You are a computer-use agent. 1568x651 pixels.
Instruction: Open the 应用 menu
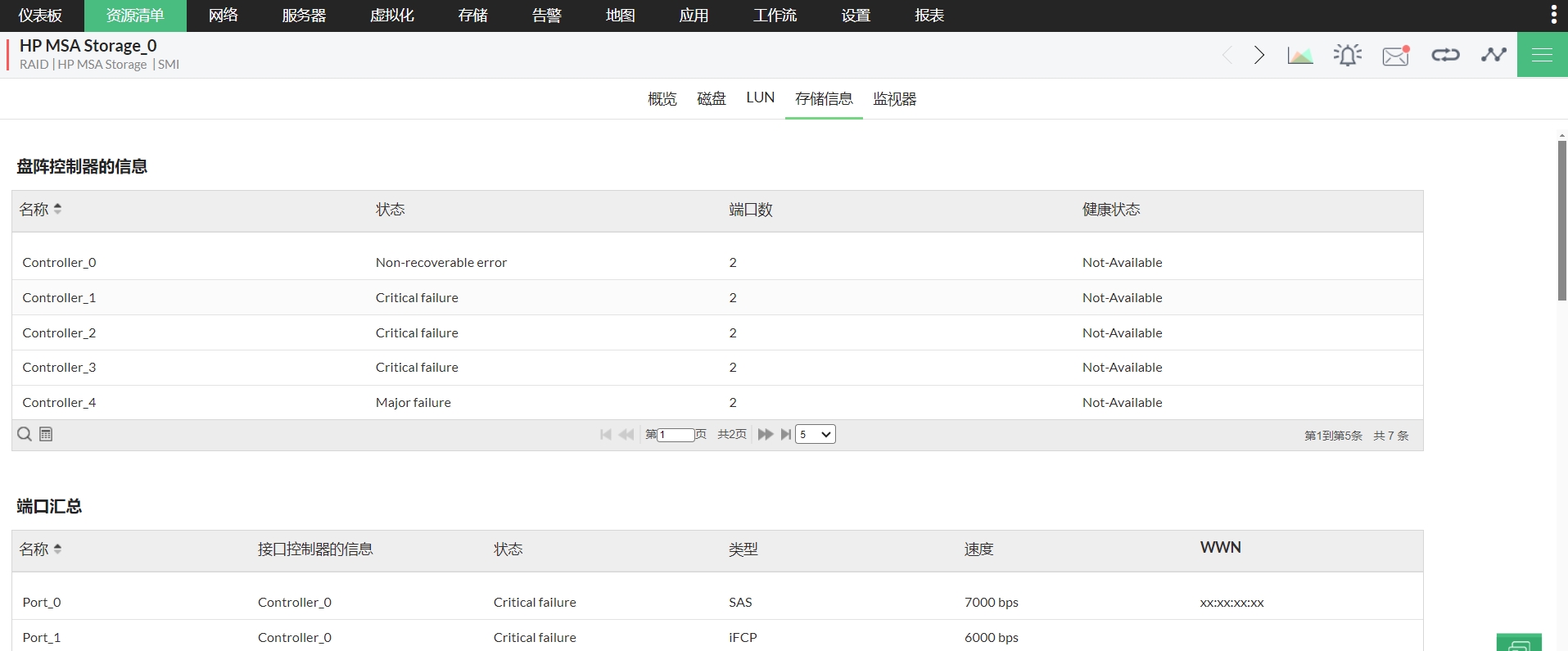coord(694,16)
